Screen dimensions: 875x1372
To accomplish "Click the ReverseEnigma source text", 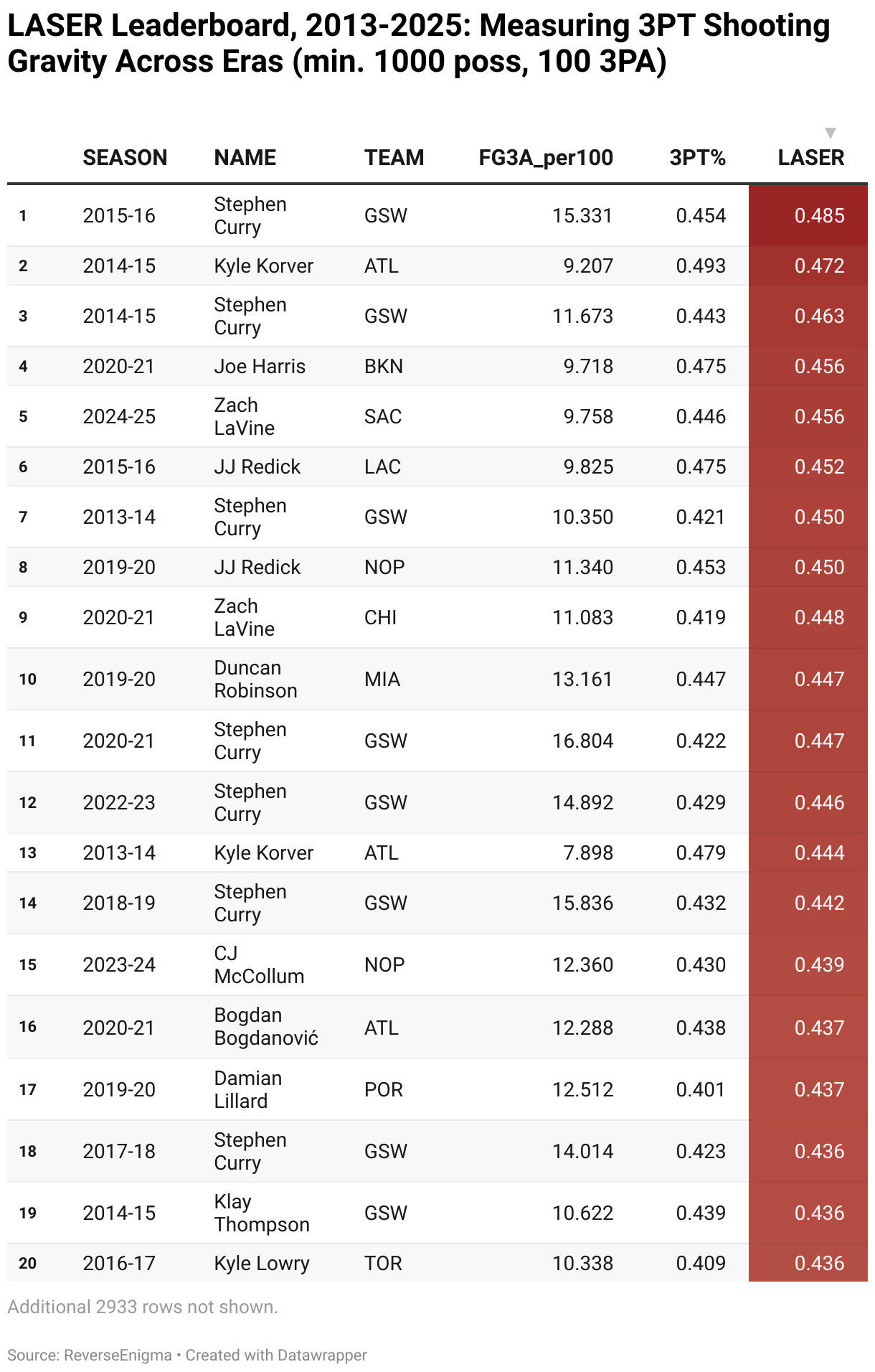I will click(x=118, y=1355).
